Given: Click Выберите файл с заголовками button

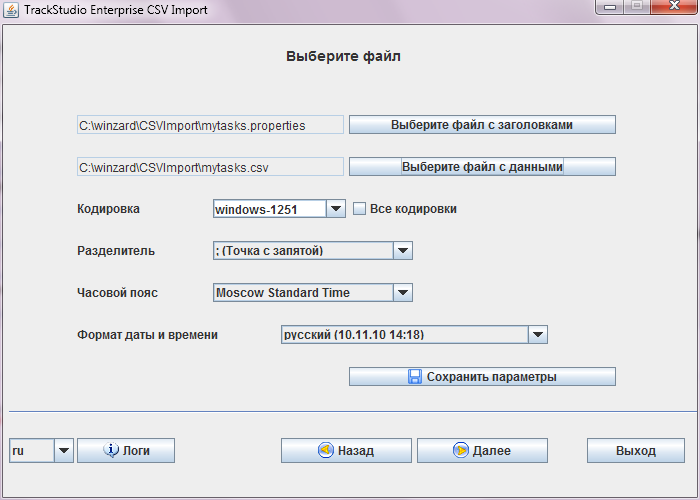Looking at the screenshot, I should click(x=481, y=125).
